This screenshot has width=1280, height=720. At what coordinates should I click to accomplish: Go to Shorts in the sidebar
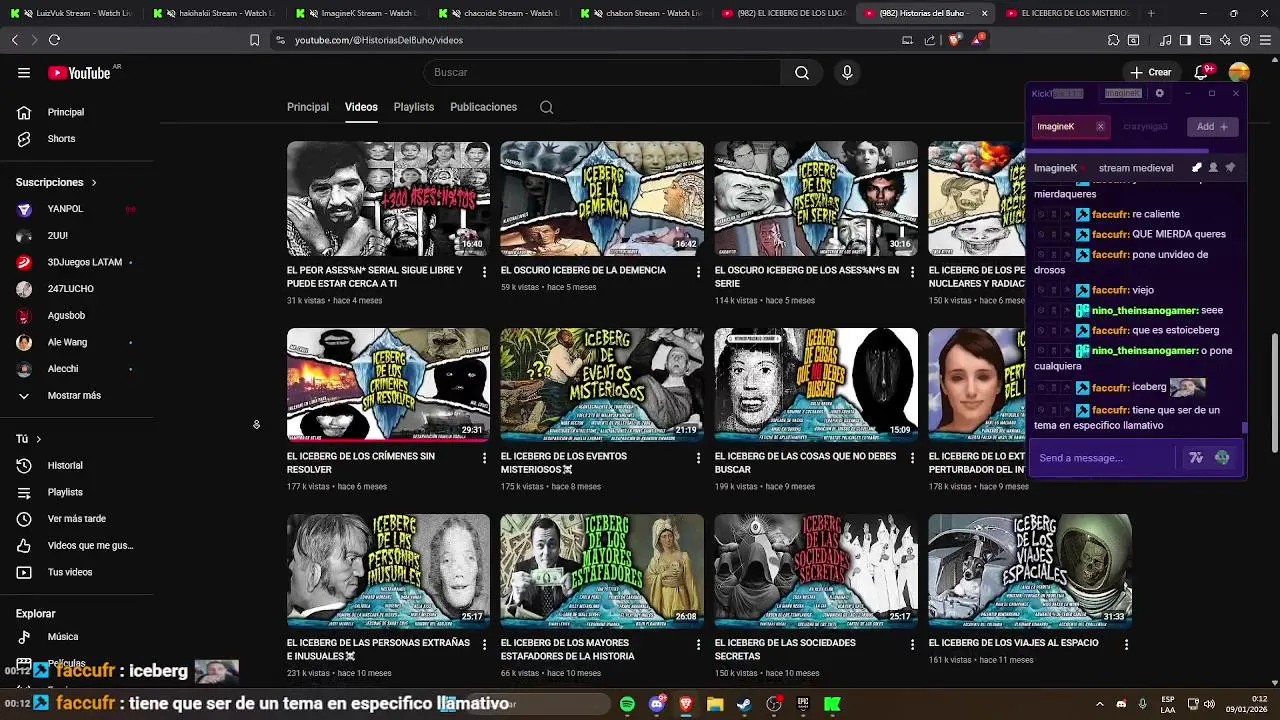pyautogui.click(x=61, y=138)
